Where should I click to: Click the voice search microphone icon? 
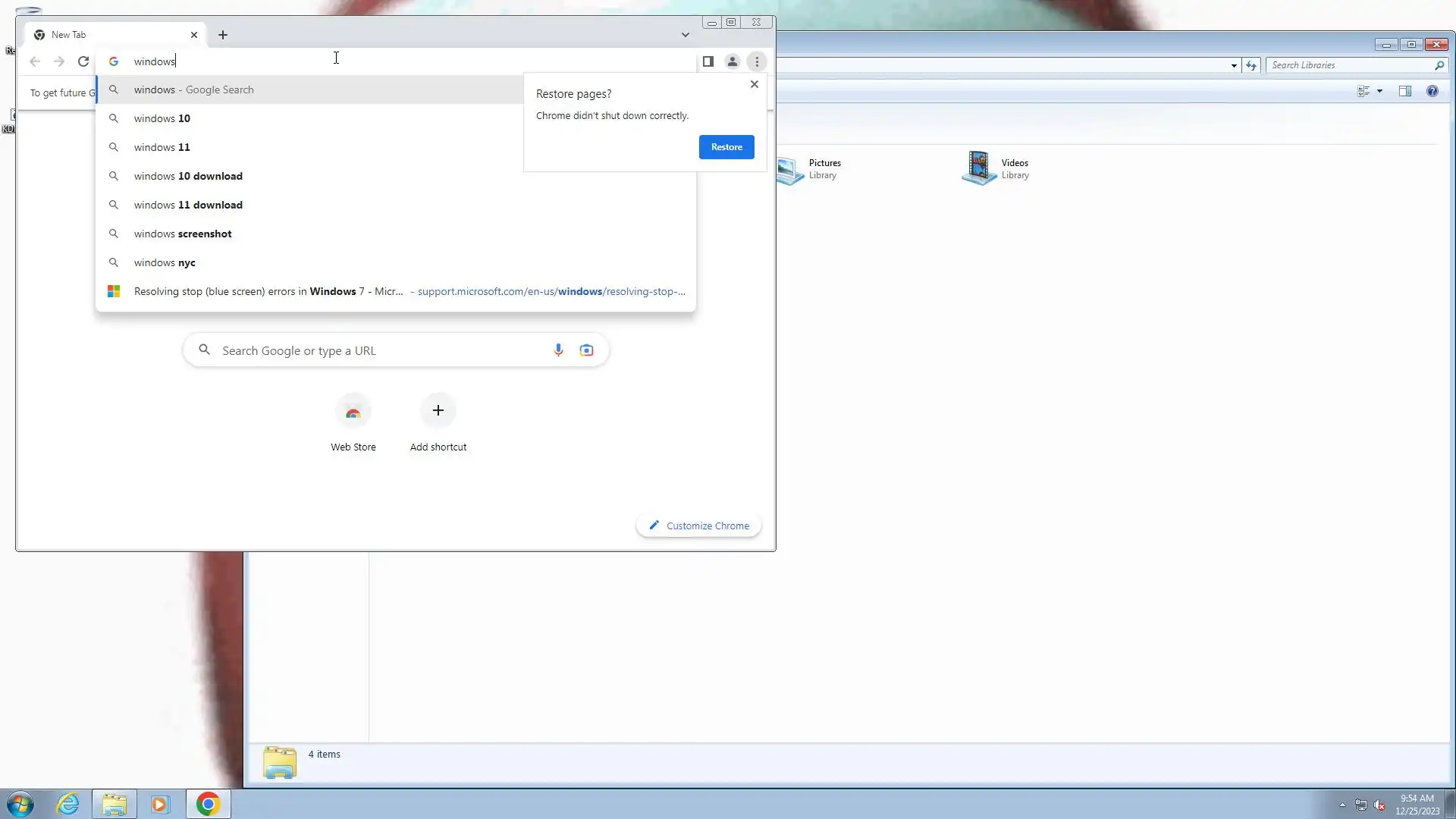tap(558, 350)
